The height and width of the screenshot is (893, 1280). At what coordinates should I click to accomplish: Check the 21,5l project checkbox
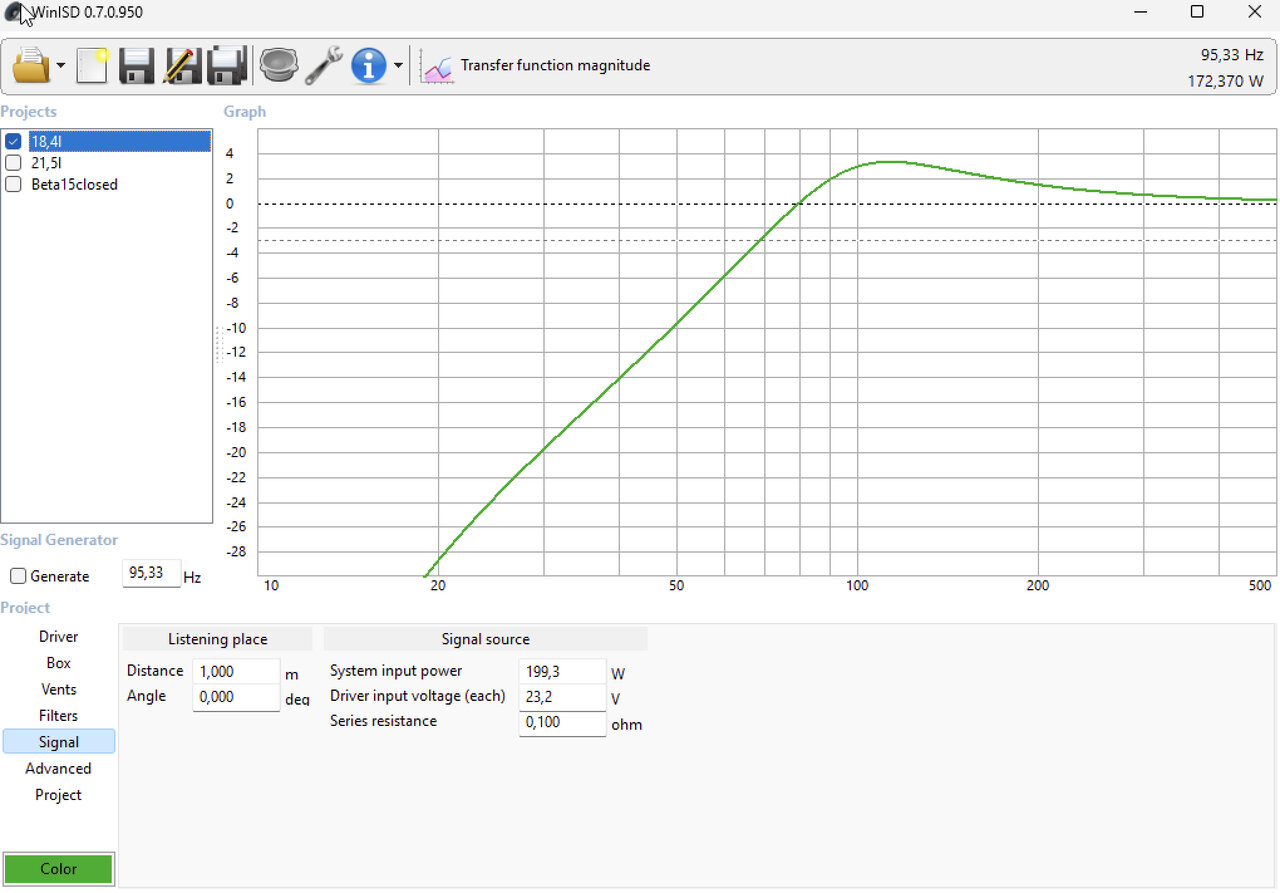(x=13, y=162)
